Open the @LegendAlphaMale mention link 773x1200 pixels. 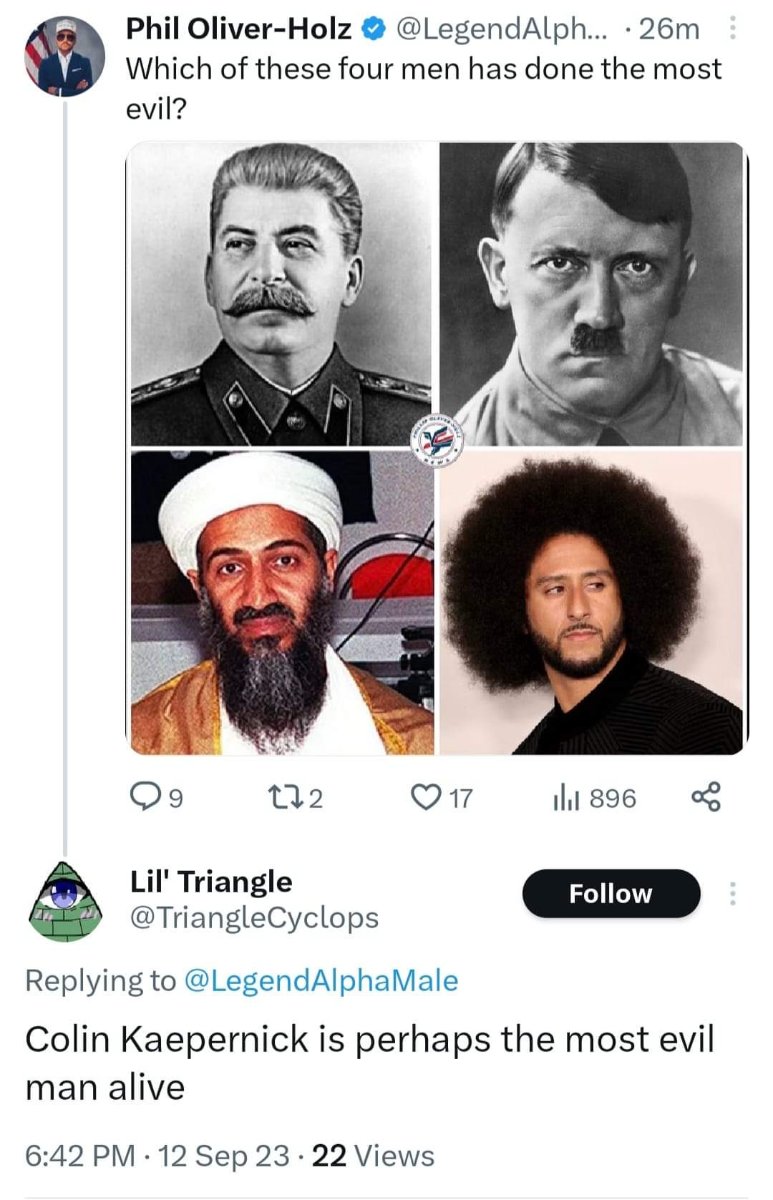(x=322, y=981)
